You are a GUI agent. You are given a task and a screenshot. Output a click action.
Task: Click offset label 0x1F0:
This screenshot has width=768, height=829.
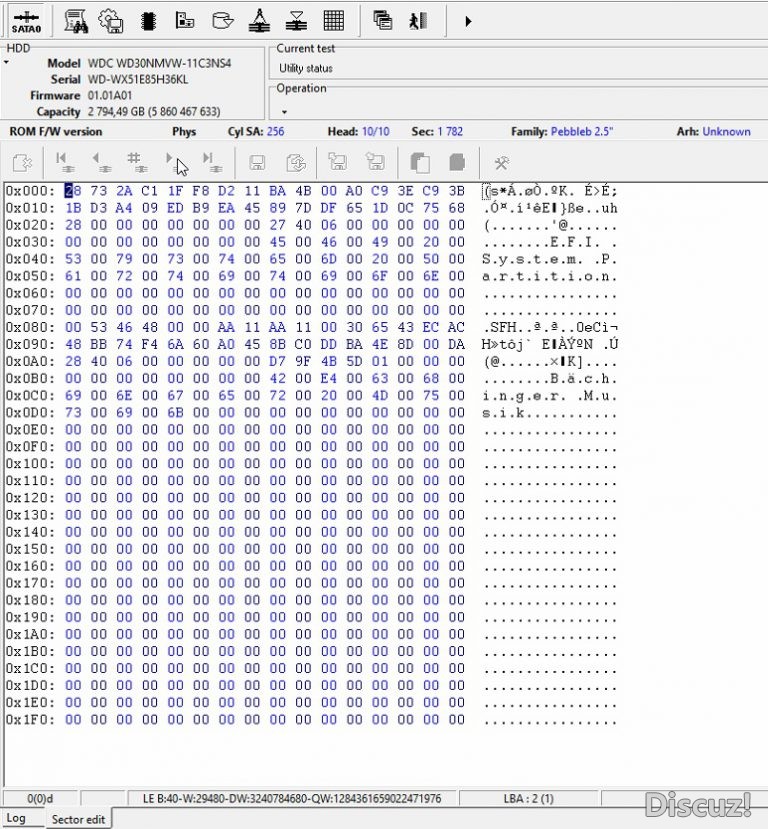point(30,720)
